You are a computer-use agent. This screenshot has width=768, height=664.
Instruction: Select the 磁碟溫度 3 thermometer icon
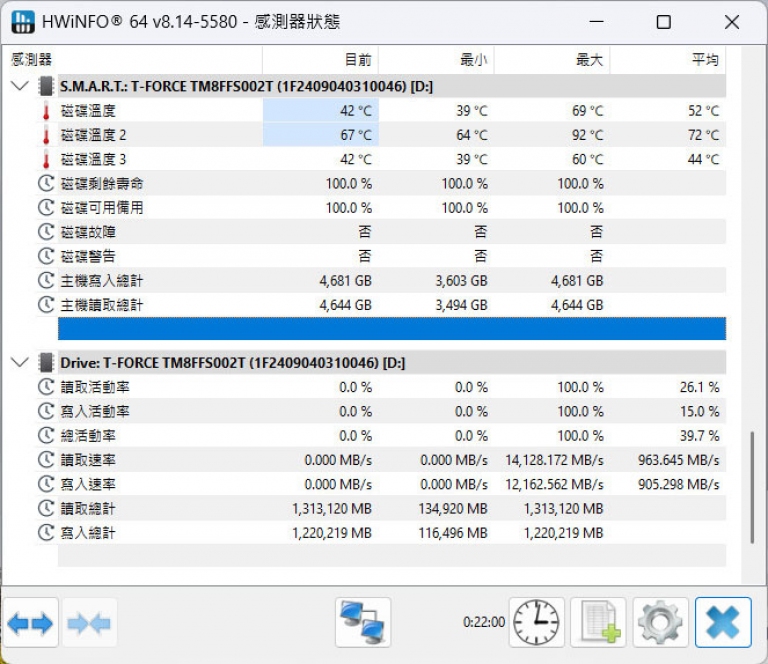[46, 160]
